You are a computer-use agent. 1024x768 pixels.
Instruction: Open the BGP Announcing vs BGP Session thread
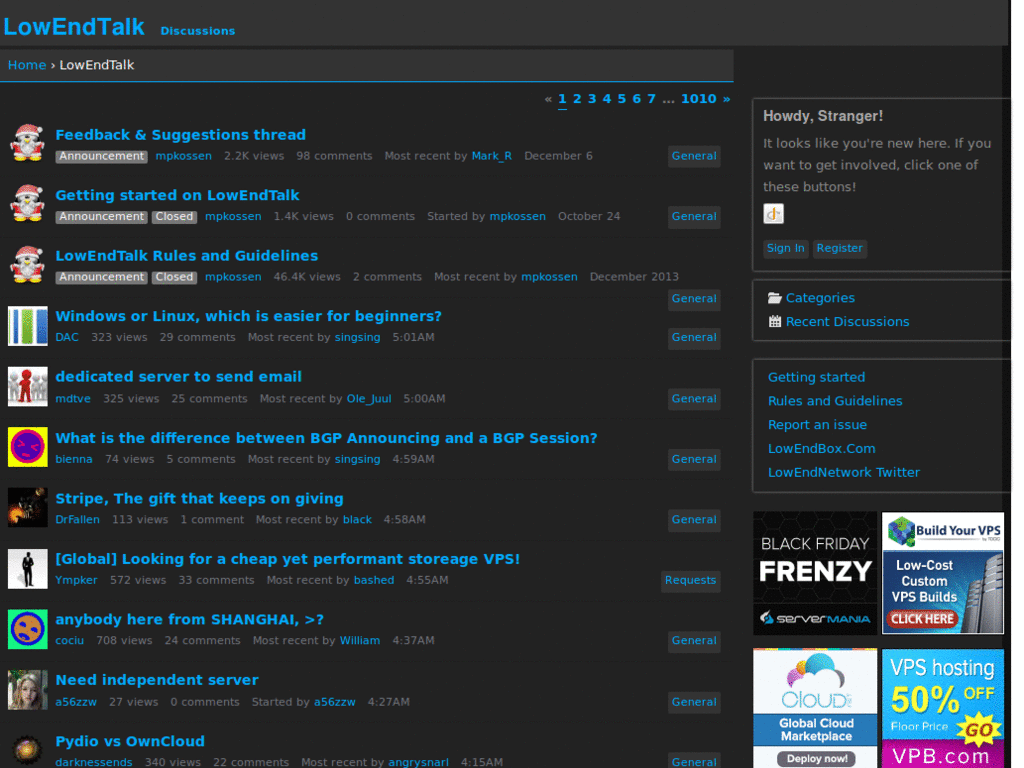point(326,438)
